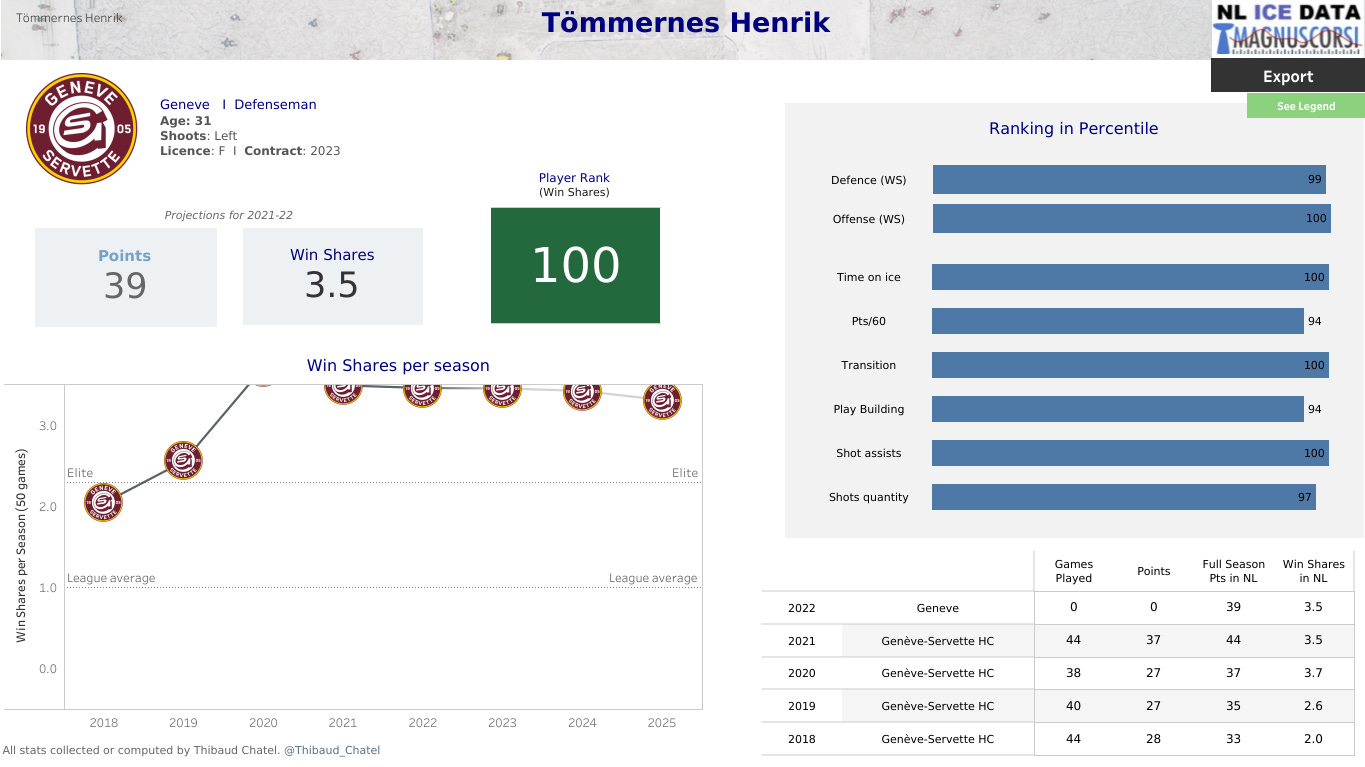The width and height of the screenshot is (1365, 767).
Task: Click the Contract: 2023 text
Action: tap(292, 151)
